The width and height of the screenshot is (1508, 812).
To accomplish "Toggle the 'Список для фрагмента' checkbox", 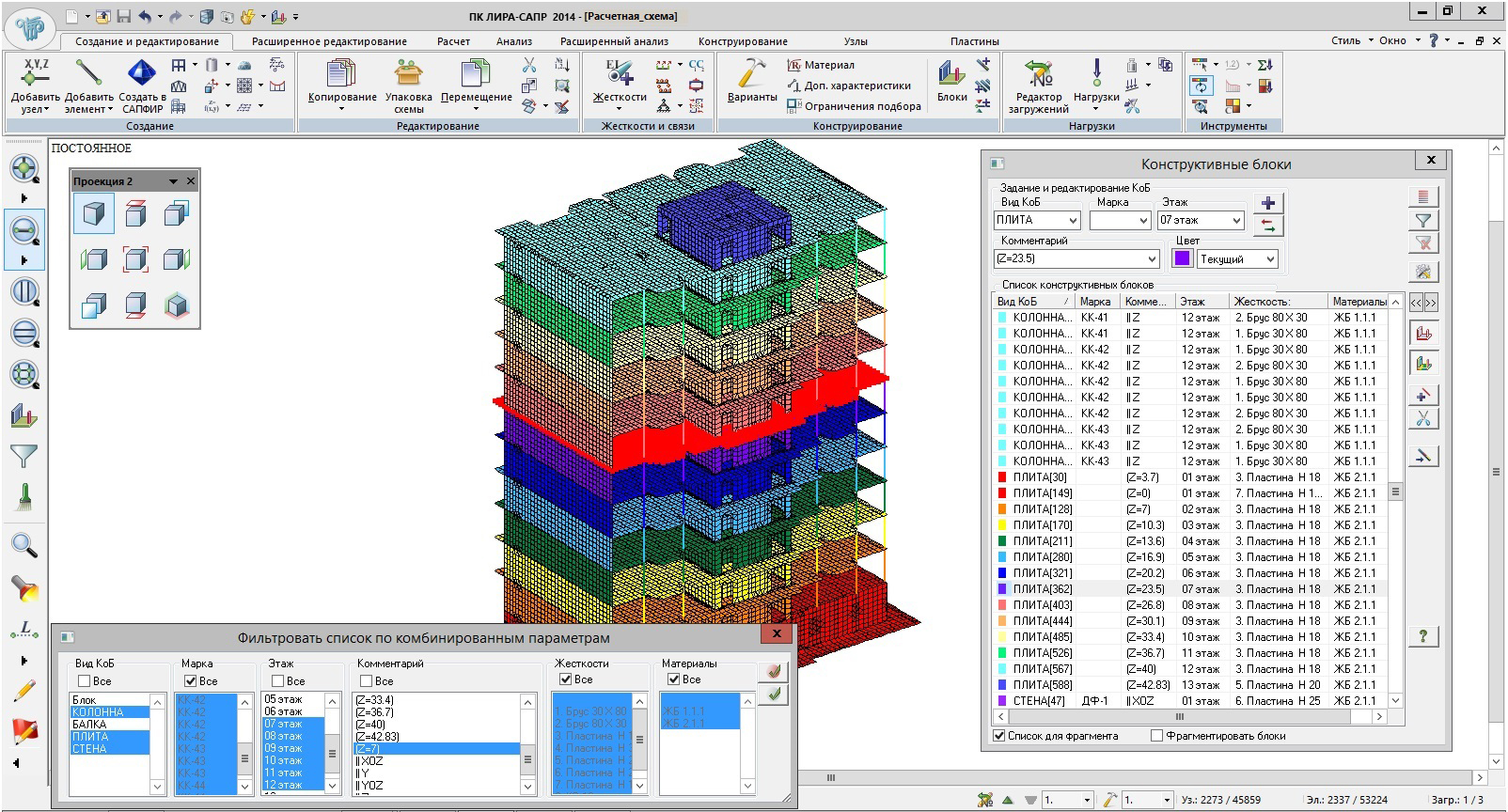I will click(999, 736).
